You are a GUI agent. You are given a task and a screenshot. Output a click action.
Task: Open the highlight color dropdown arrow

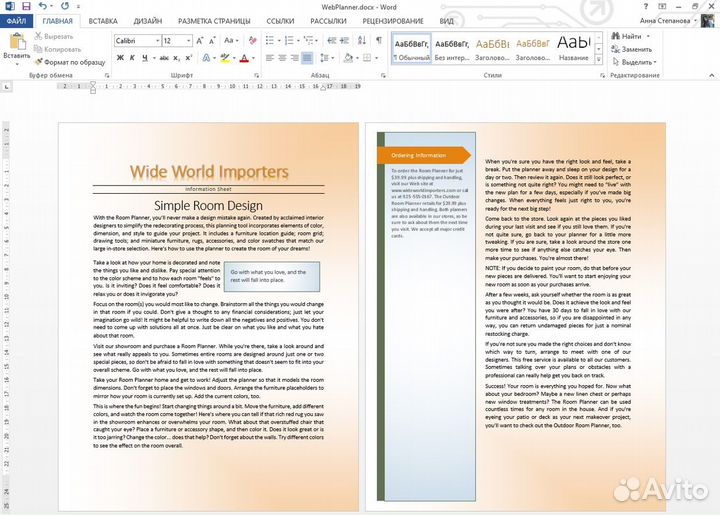pyautogui.click(x=234, y=58)
